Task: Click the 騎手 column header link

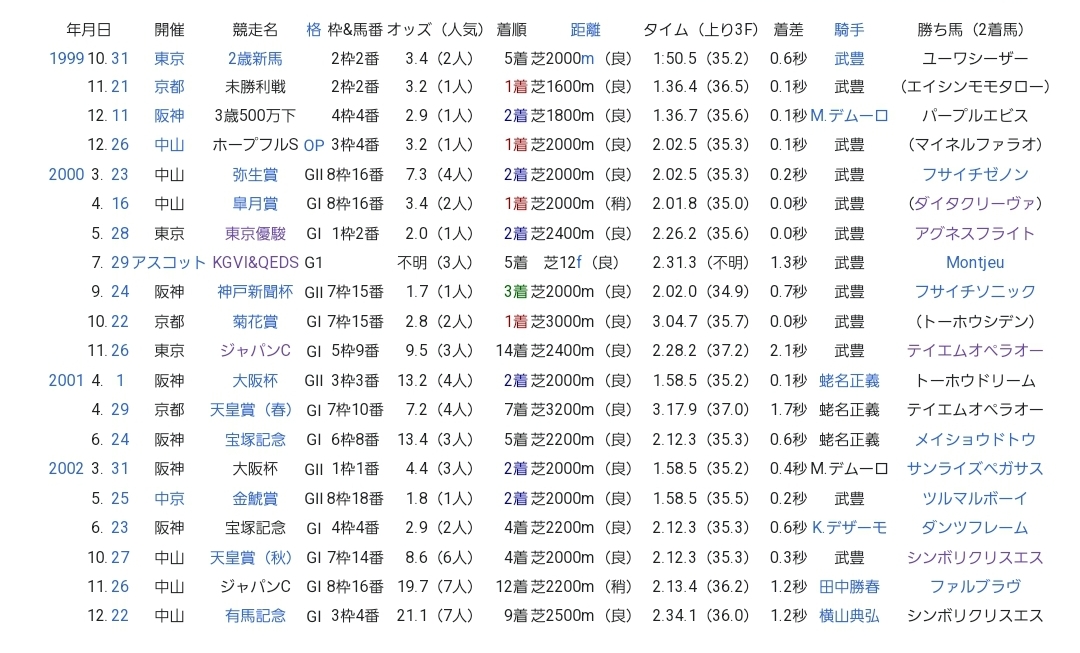Action: pos(849,30)
